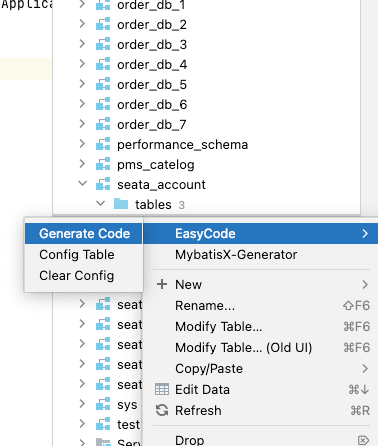
Task: Select Modify Table... (Old UI) entry
Action: [x=260, y=348]
